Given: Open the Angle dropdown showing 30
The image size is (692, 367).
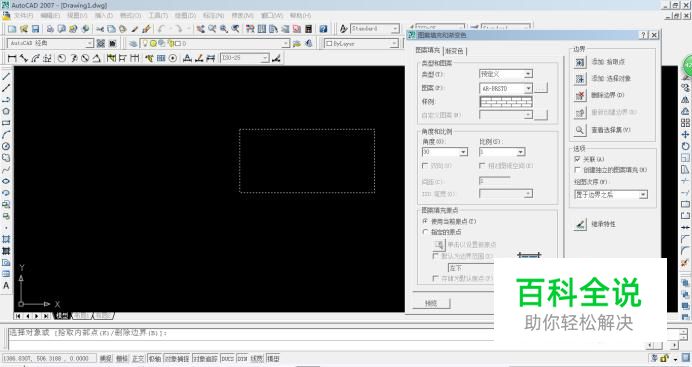Looking at the screenshot, I should (x=445, y=152).
